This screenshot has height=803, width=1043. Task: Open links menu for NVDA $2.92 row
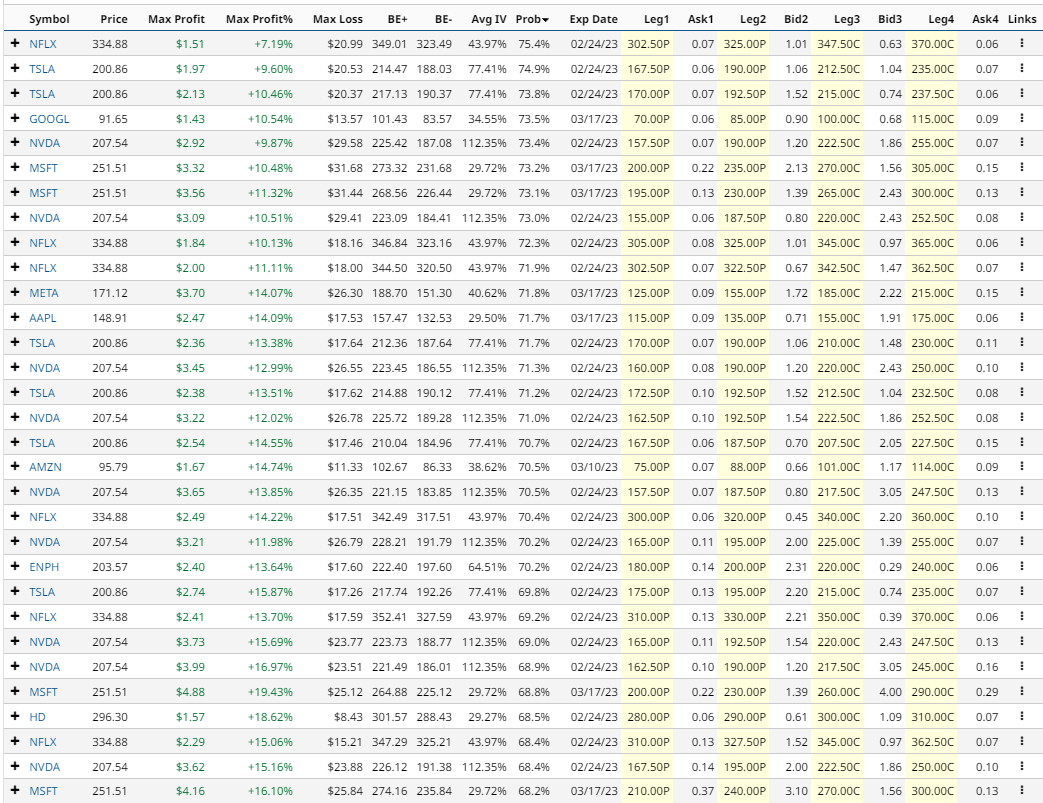[x=1022, y=143]
